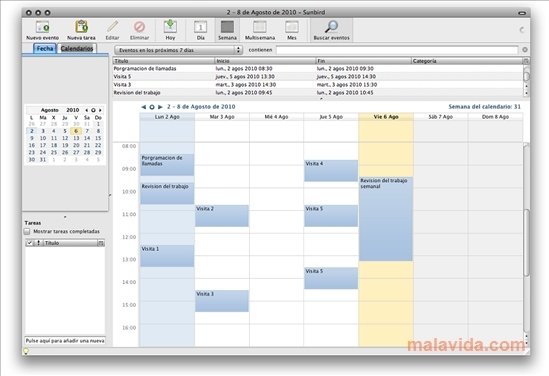
Task: Go to today with Hoy icon
Action: point(170,27)
